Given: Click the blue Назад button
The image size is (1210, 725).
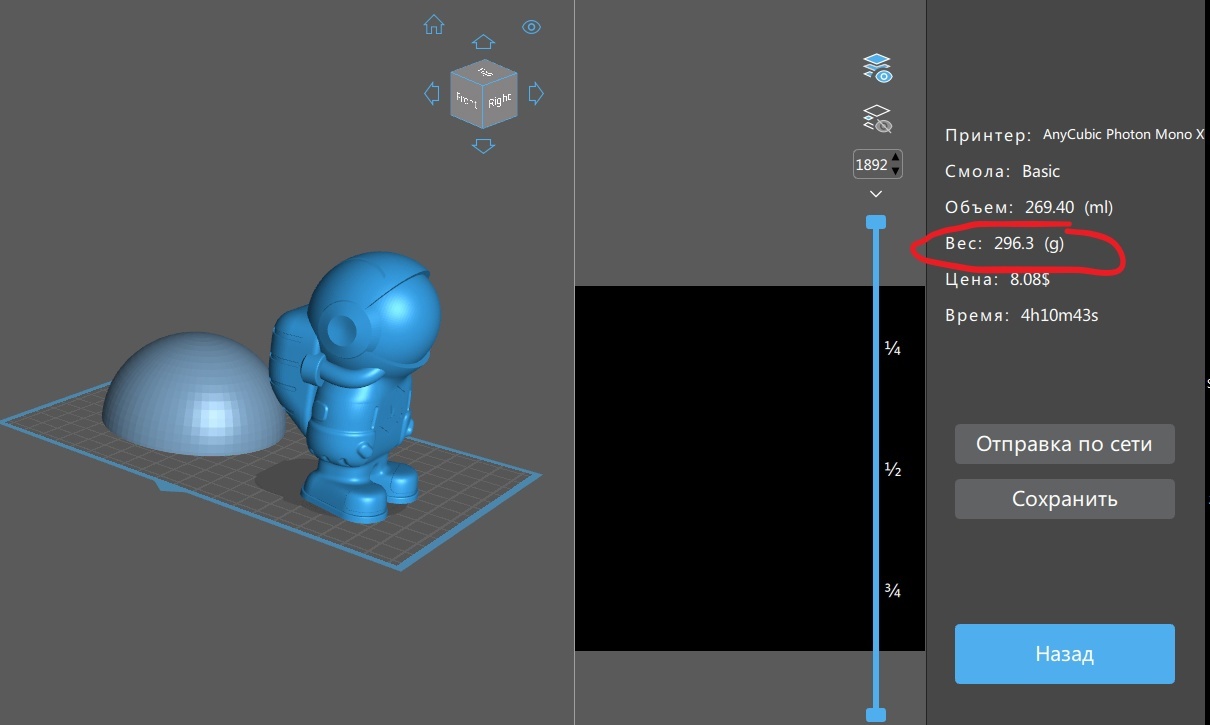Looking at the screenshot, I should pyautogui.click(x=1064, y=654).
